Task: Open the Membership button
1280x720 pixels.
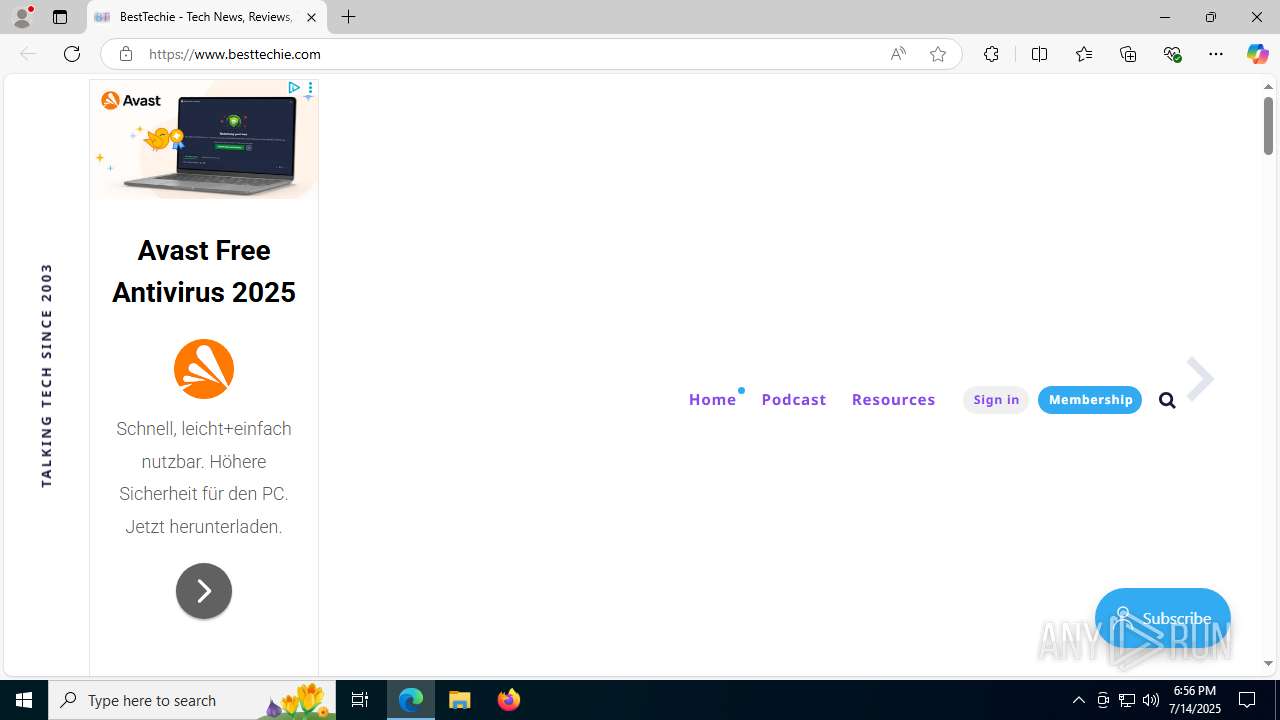Action: tap(1090, 400)
